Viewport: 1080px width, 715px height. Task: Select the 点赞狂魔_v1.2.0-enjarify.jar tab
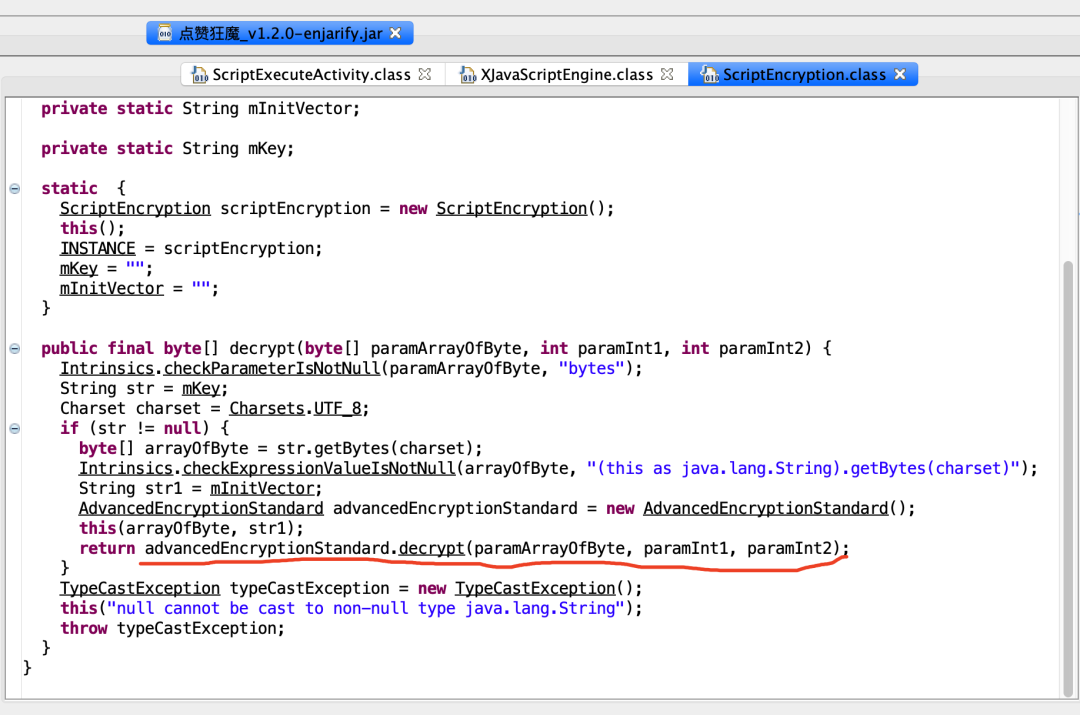tap(280, 33)
